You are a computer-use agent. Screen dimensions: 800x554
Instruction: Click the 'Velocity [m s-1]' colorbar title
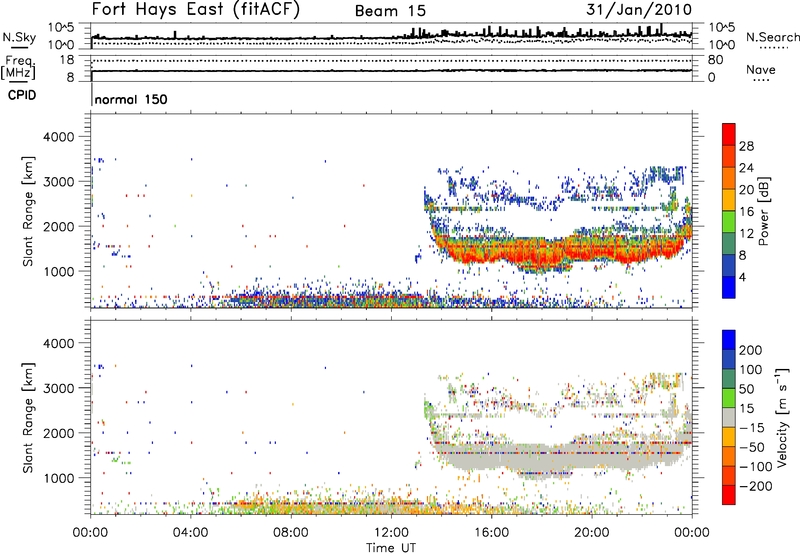782,417
